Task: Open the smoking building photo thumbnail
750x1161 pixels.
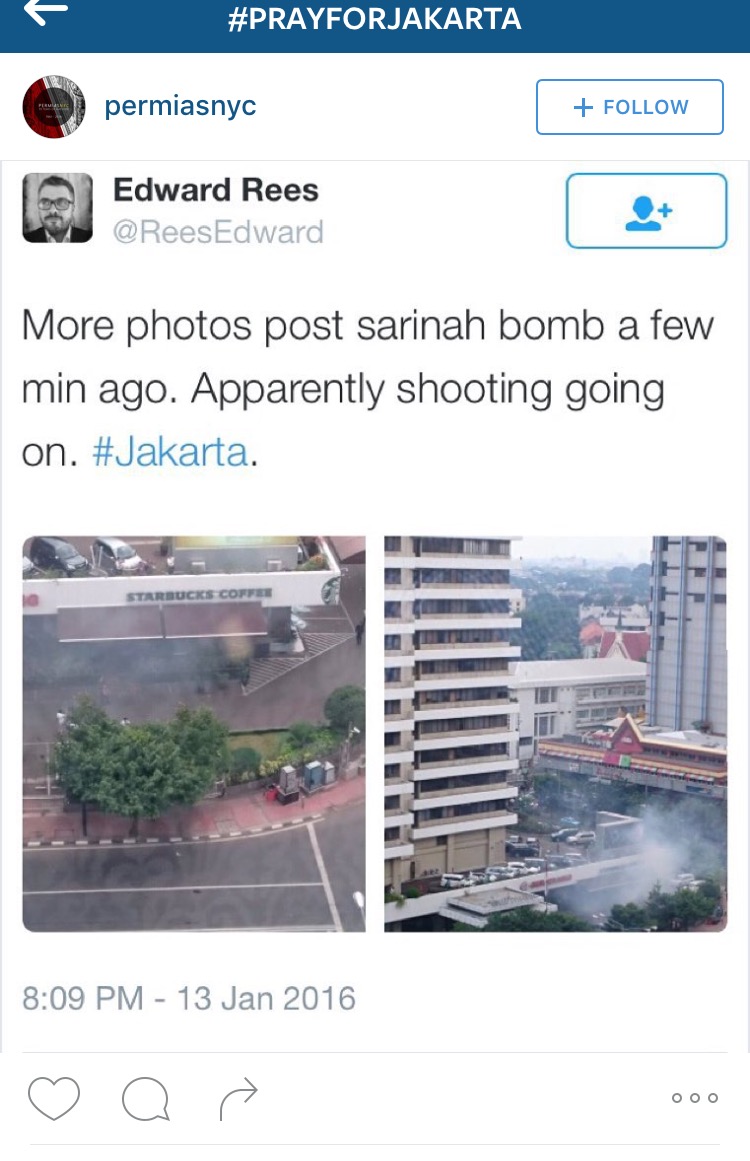Action: pyautogui.click(x=555, y=734)
